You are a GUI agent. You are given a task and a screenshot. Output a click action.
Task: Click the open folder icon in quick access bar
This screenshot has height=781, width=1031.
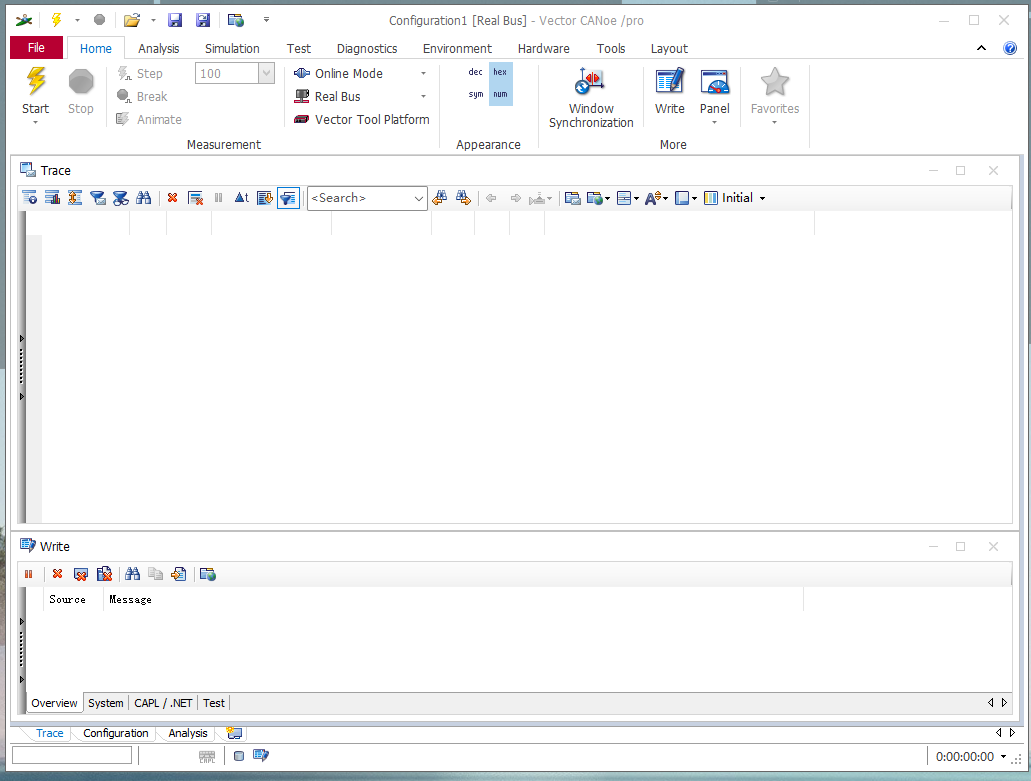click(x=132, y=20)
